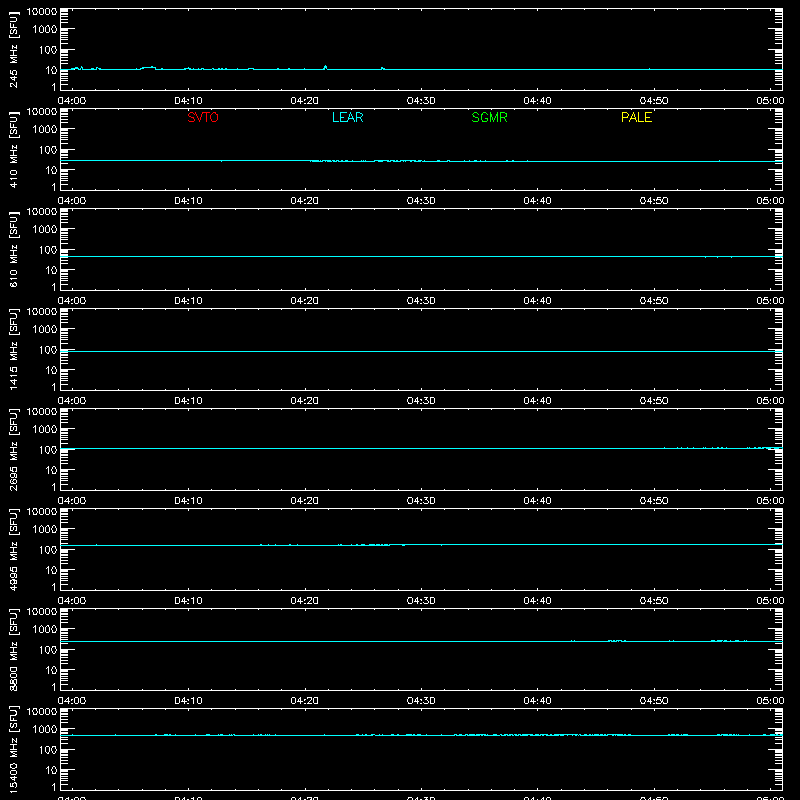Select the 245 MHz [SFU] axis title

(x=13, y=50)
